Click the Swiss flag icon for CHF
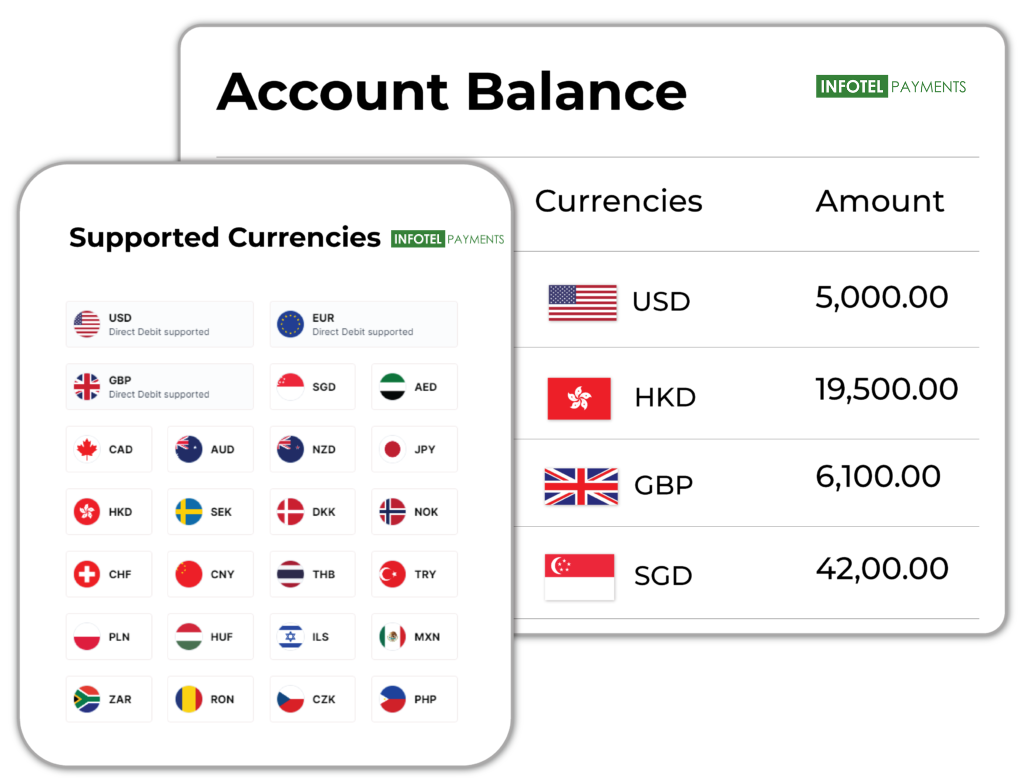1024x784 pixels. (87, 574)
